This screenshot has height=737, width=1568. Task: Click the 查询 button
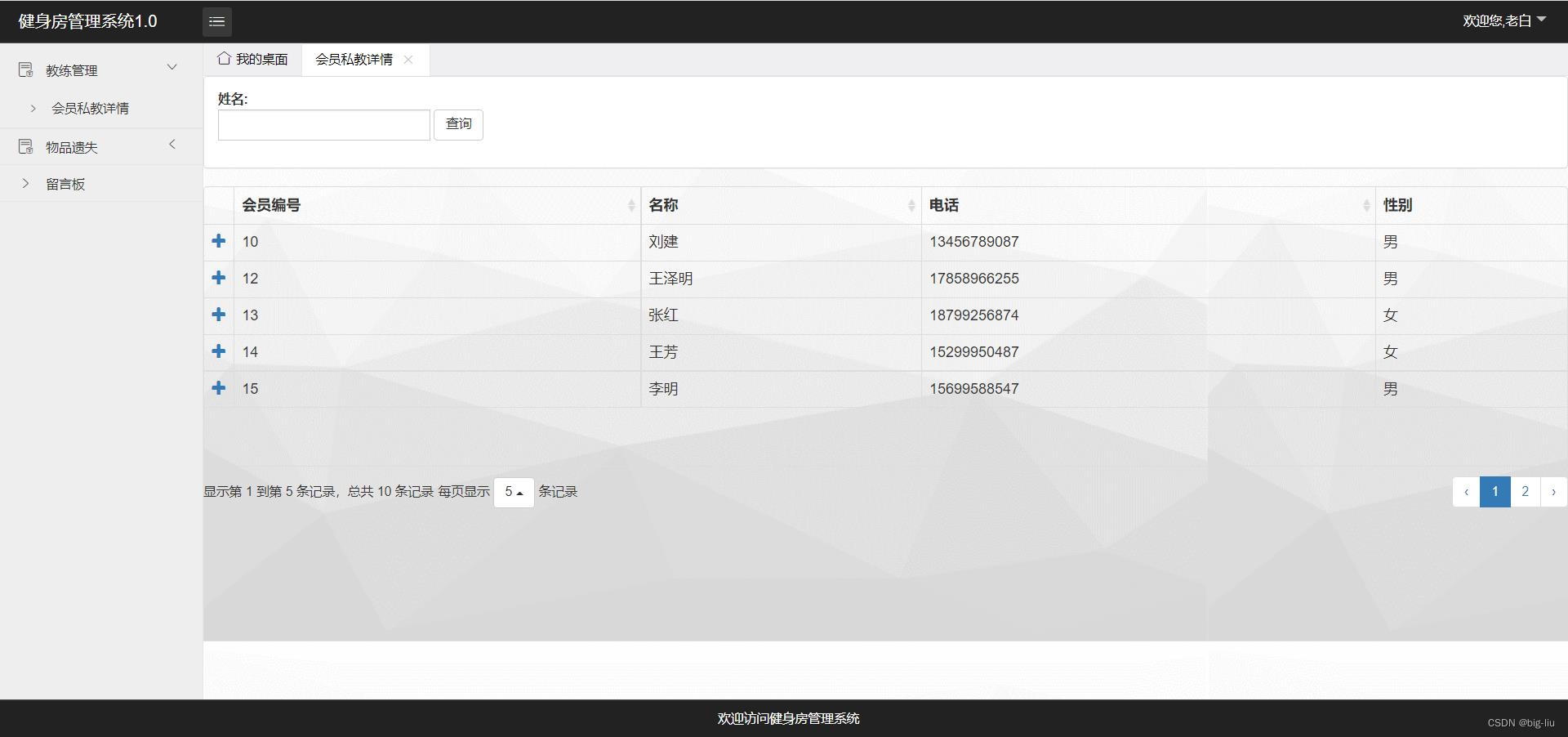point(458,124)
